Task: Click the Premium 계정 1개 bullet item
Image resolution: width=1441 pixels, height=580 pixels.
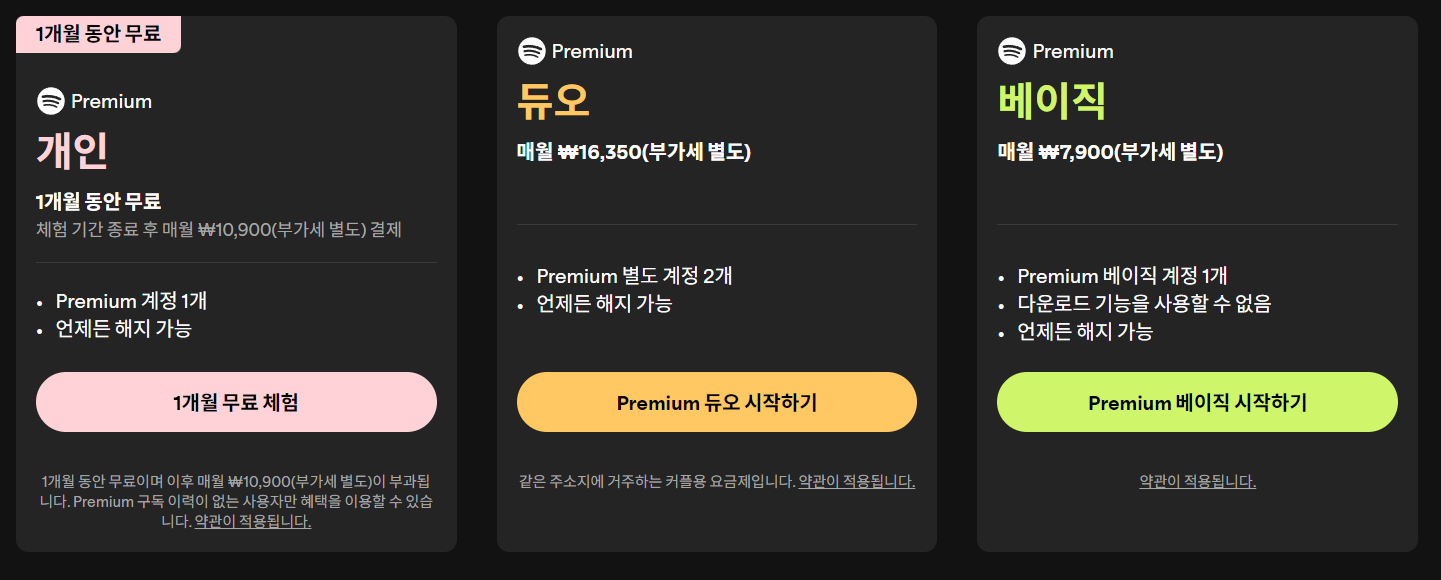Action: tap(131, 301)
